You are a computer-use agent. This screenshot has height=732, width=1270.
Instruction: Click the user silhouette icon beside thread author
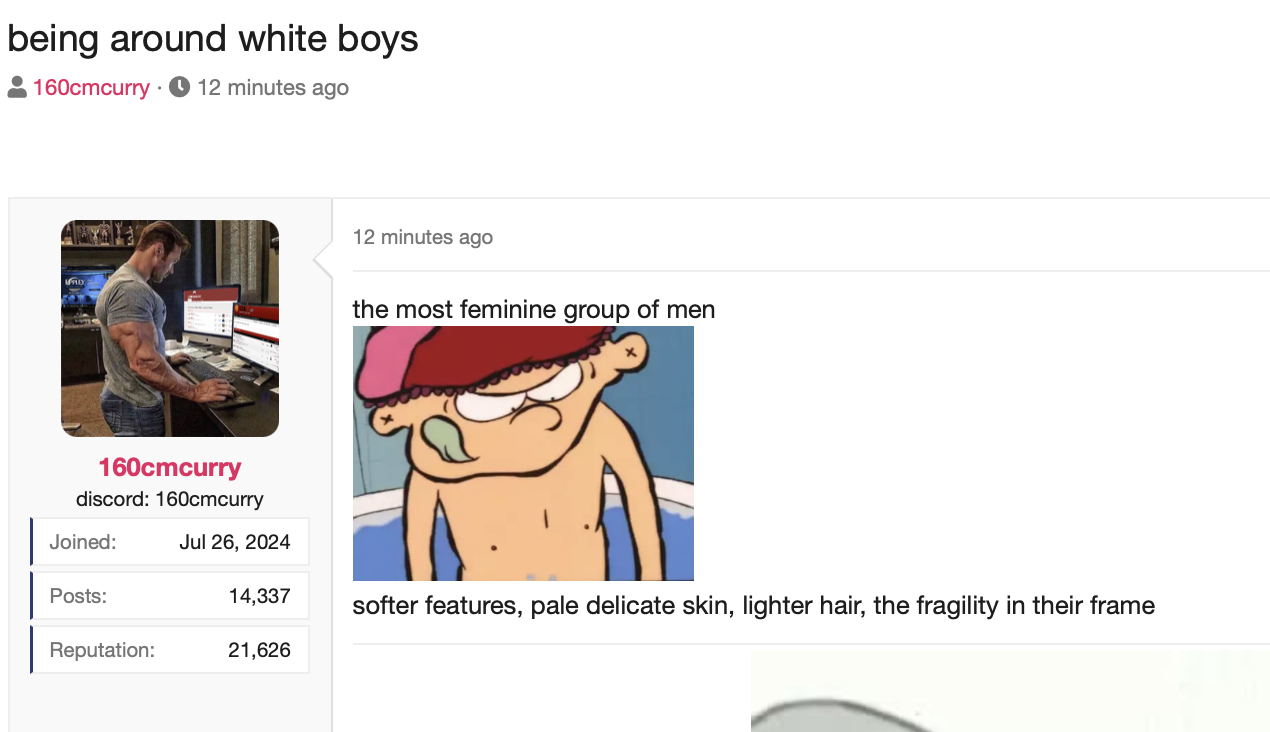click(17, 87)
